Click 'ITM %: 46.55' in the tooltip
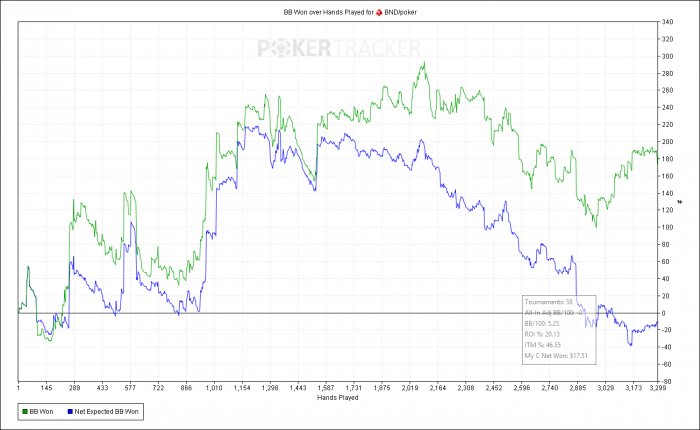This screenshot has width=700, height=430. click(x=542, y=345)
